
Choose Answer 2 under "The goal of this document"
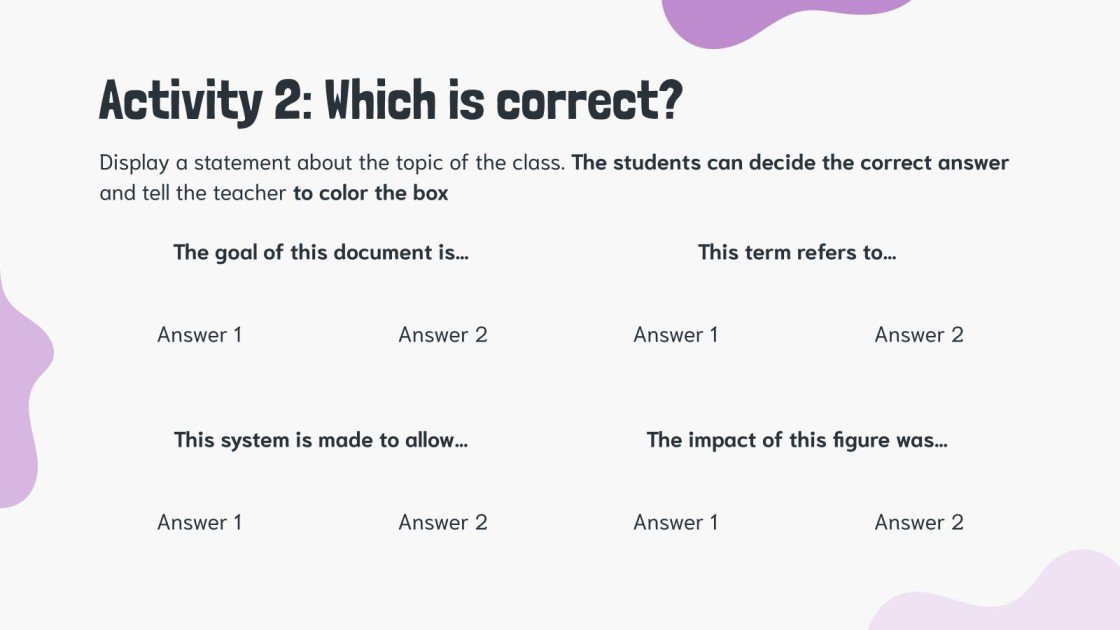pyautogui.click(x=443, y=335)
